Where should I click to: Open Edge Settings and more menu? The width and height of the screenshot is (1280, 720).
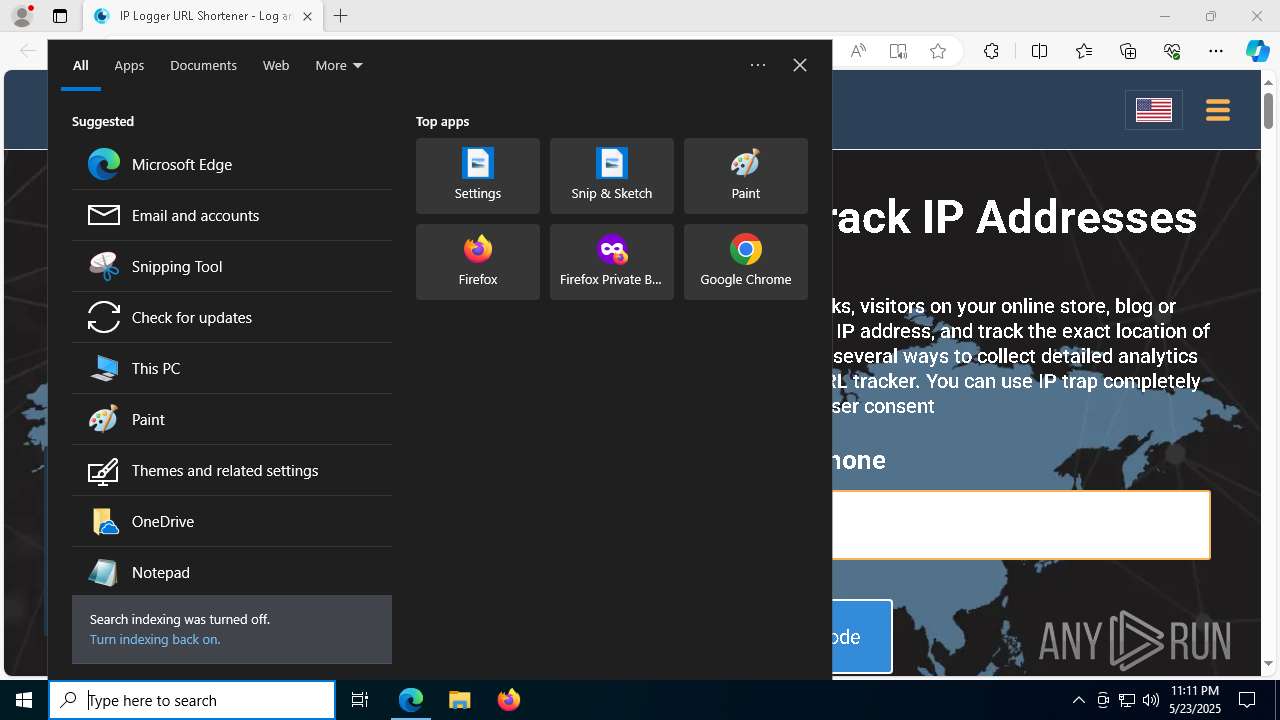1216,52
